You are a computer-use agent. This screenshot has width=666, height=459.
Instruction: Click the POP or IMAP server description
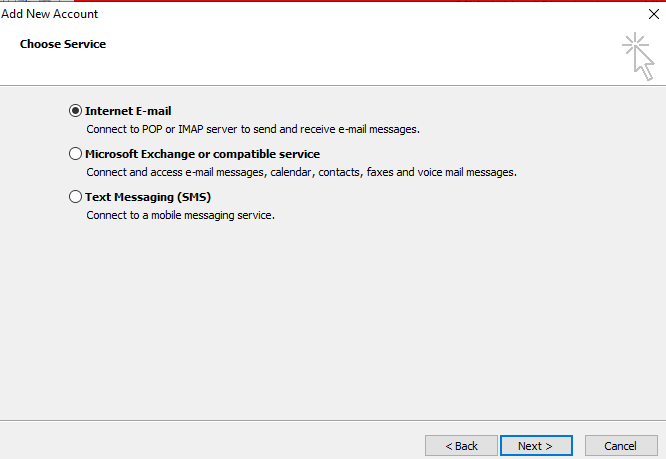point(253,129)
